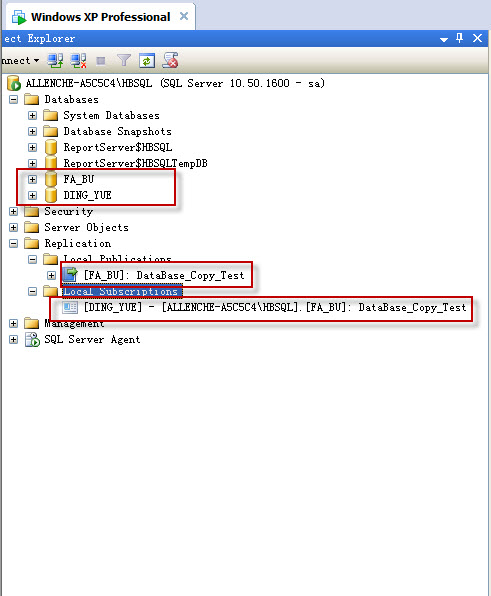Click the Replication folder icon
This screenshot has height=596, width=491.
(32, 243)
